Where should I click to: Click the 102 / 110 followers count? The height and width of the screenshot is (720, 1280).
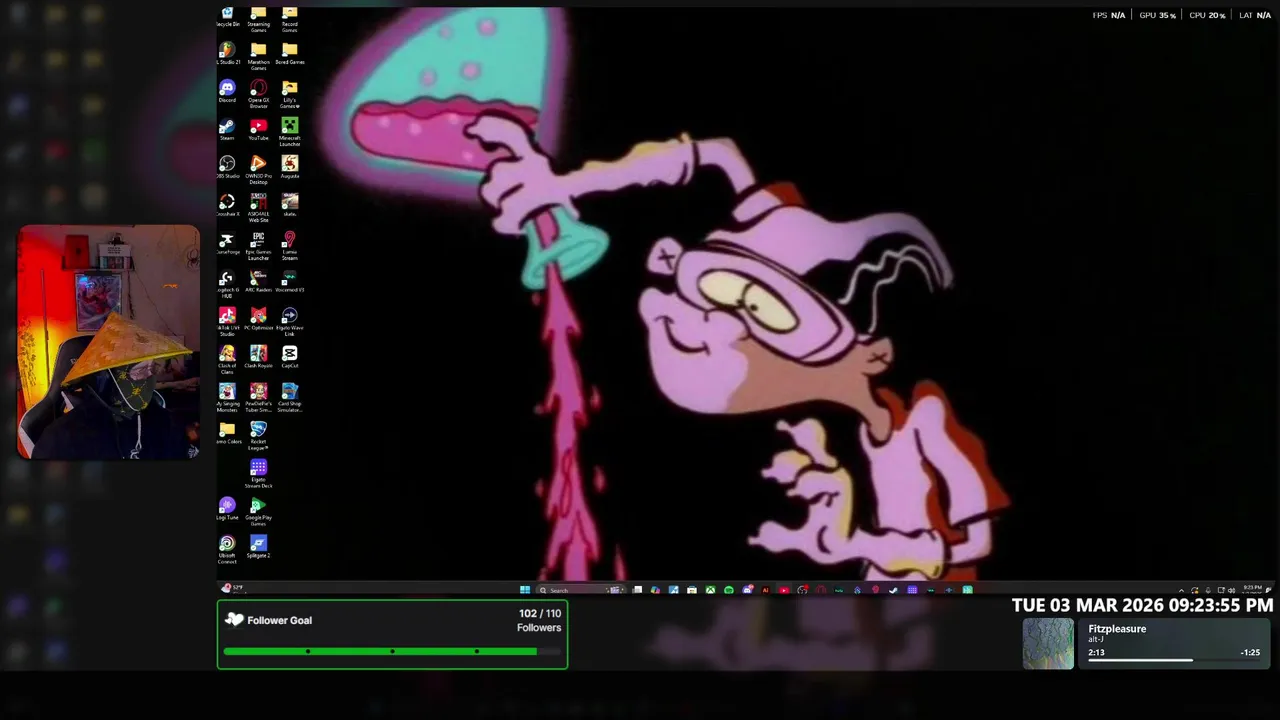click(540, 613)
